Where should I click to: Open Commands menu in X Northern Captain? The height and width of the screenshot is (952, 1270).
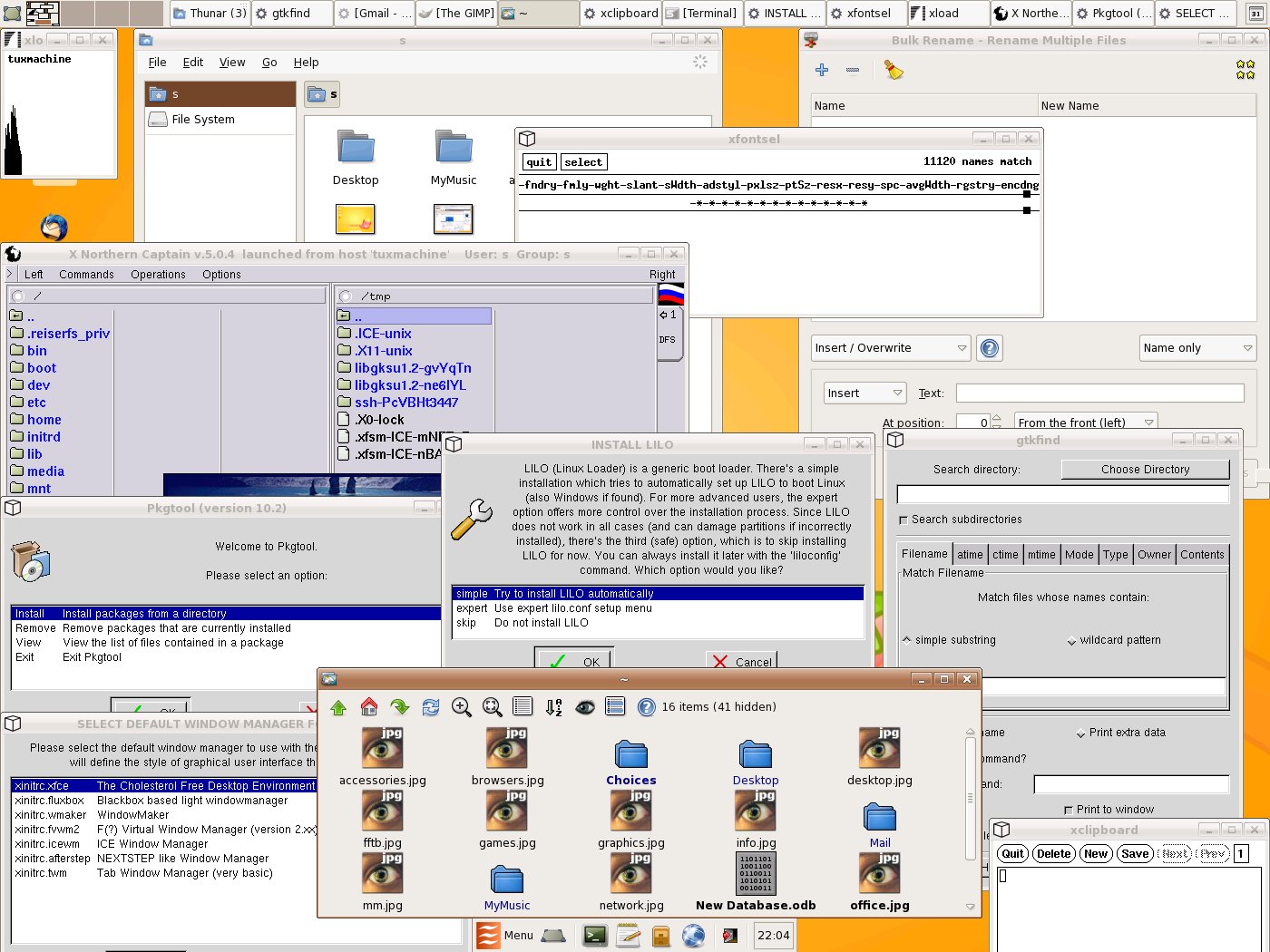click(x=86, y=275)
